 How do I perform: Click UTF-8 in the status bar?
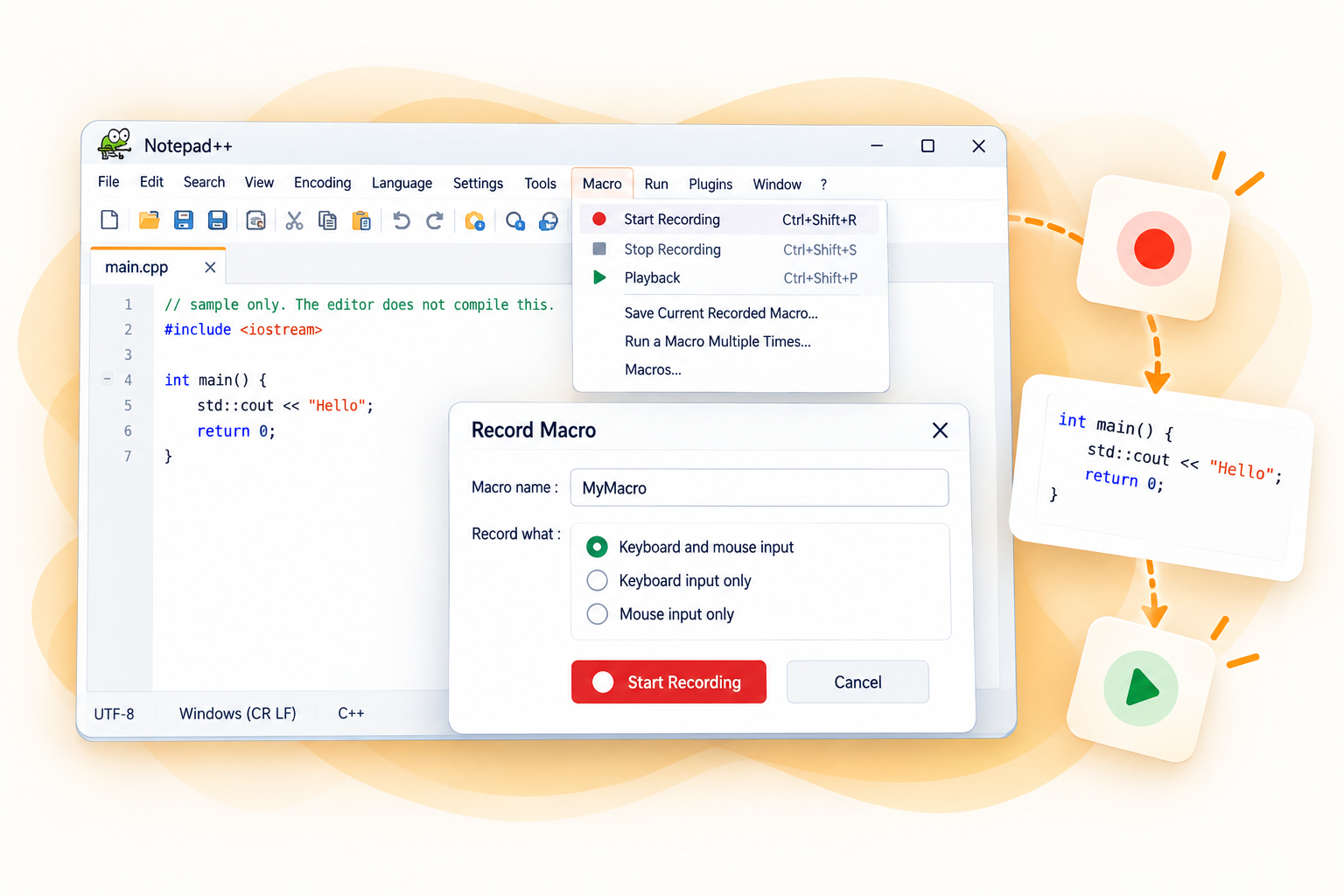114,714
